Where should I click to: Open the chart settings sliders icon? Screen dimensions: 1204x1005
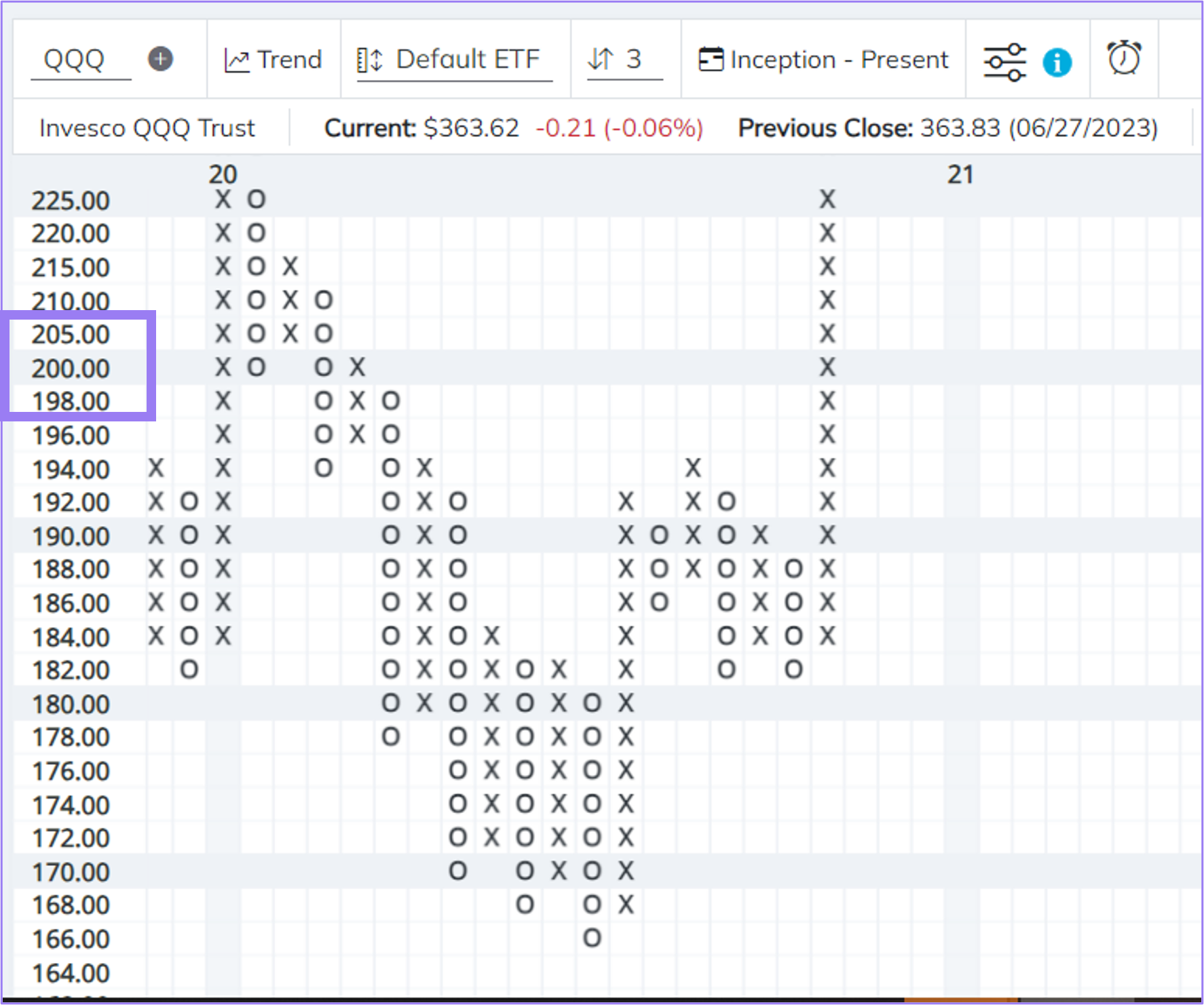1005,62
